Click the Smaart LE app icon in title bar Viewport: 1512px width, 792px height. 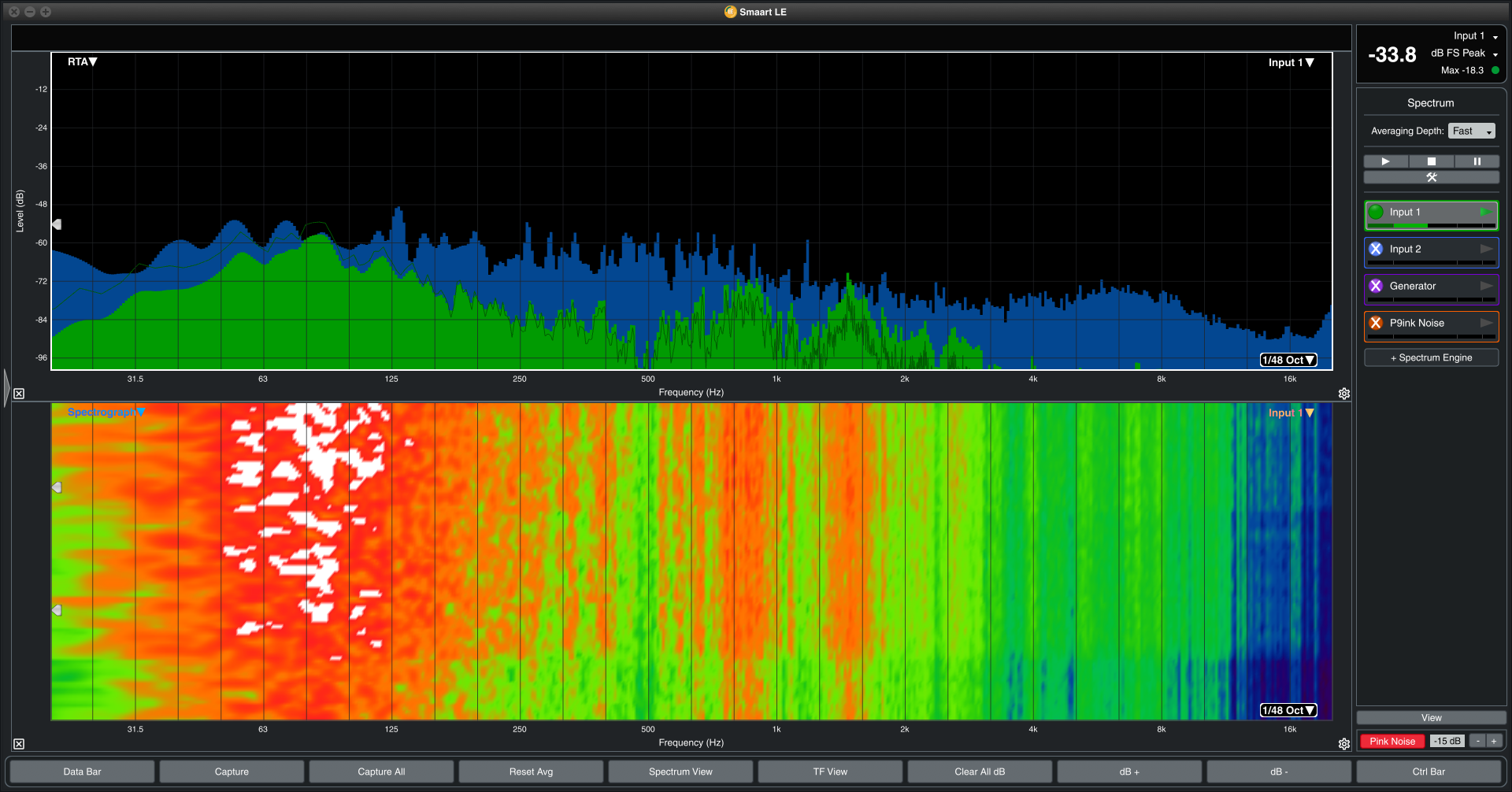(x=730, y=12)
